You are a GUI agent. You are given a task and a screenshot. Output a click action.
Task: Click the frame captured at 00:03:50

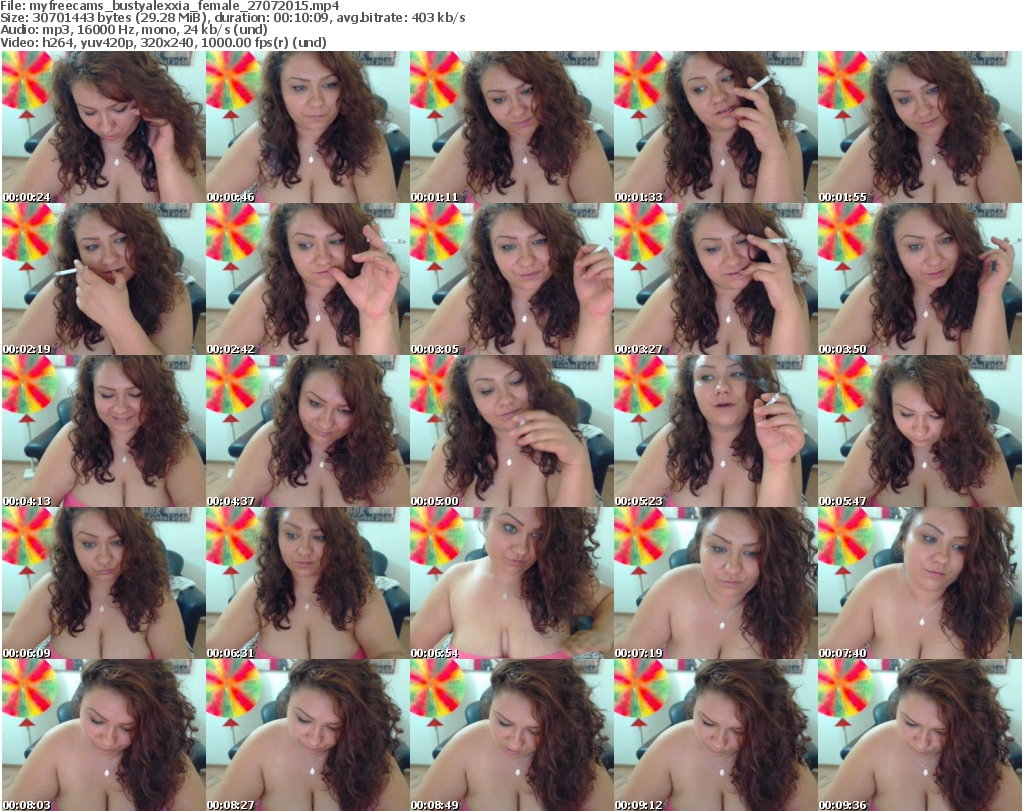coord(920,279)
